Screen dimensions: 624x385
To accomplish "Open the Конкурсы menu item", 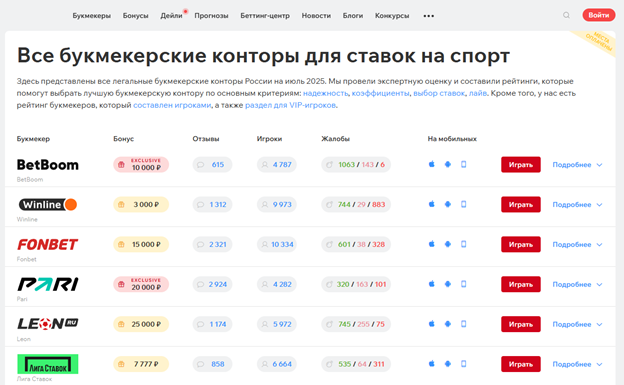I will coord(392,16).
